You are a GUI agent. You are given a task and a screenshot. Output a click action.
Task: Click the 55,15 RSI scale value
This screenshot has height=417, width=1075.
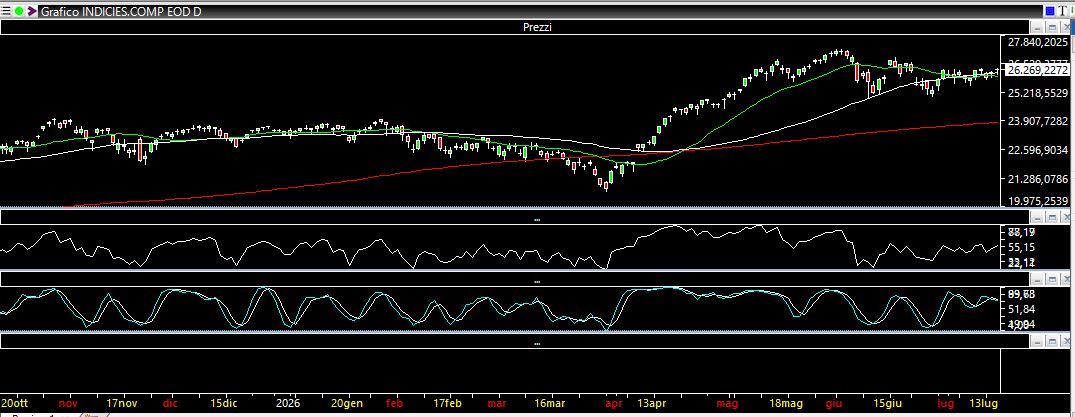tap(1021, 247)
